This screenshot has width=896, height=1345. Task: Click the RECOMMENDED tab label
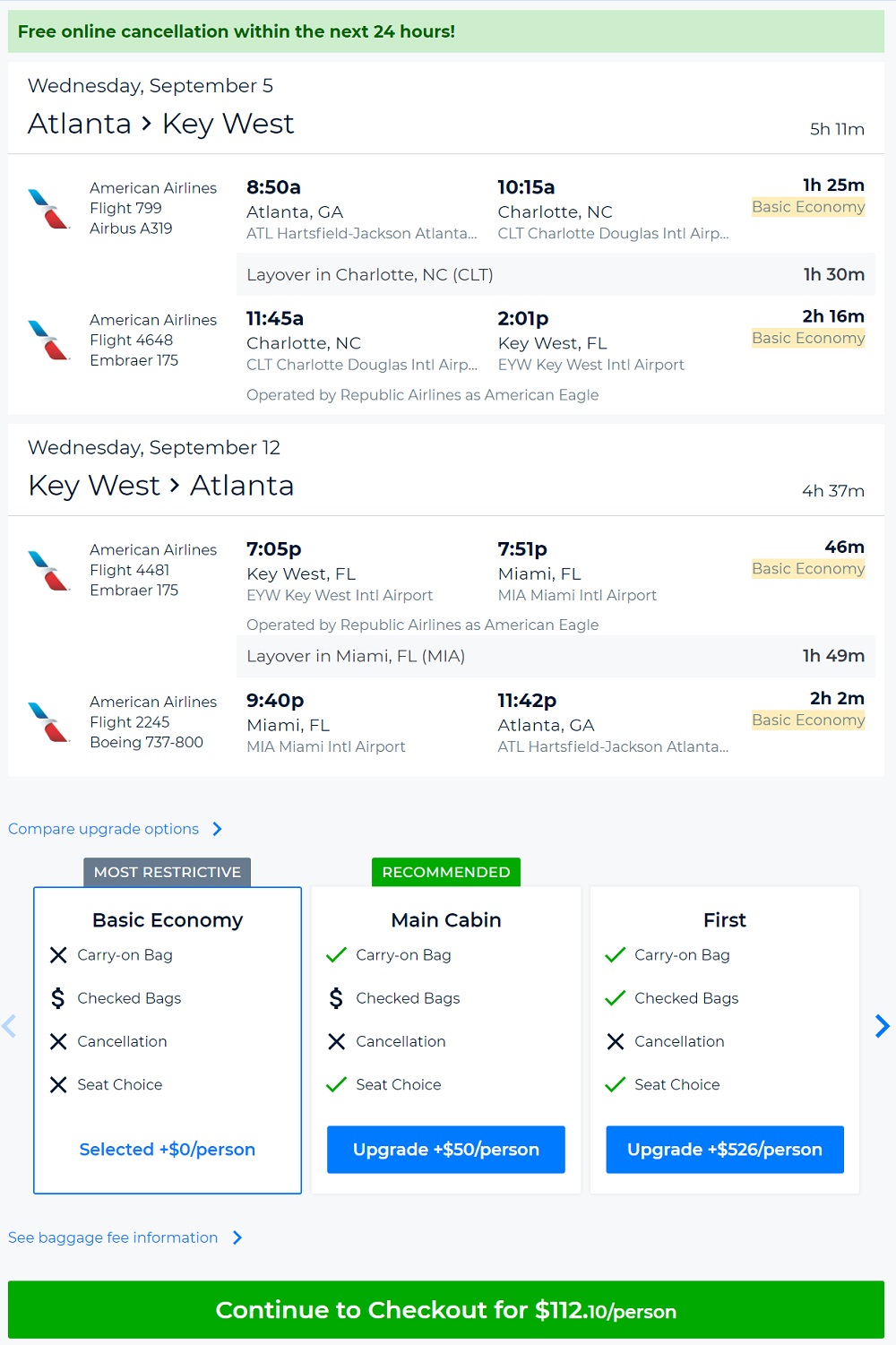446,872
